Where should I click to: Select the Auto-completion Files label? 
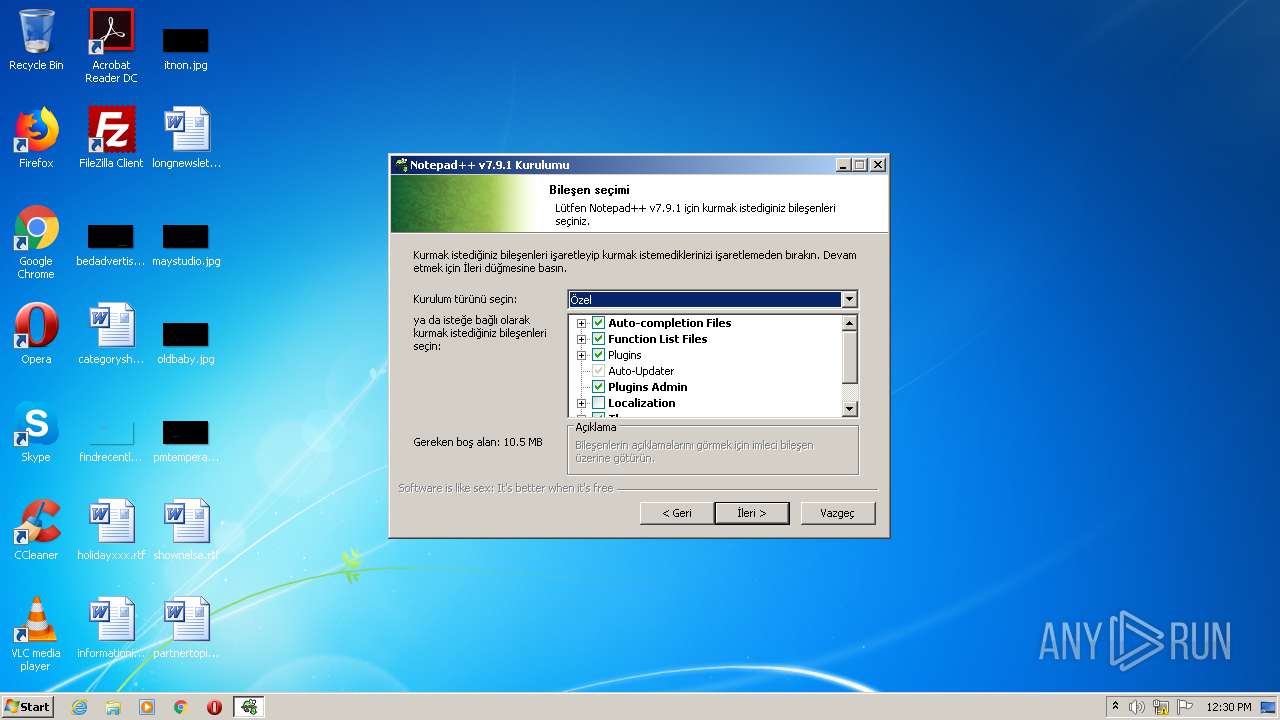pyautogui.click(x=670, y=323)
